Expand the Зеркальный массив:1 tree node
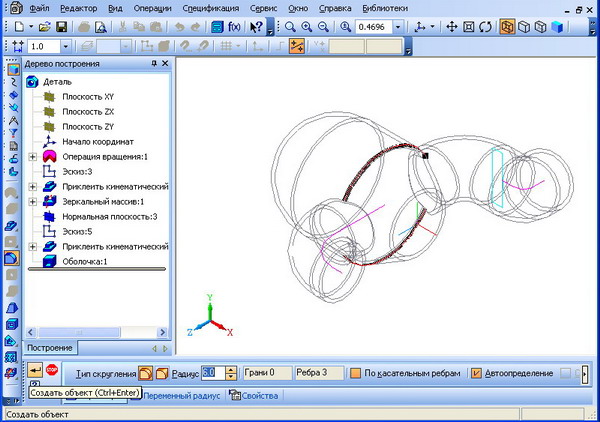 (33, 201)
